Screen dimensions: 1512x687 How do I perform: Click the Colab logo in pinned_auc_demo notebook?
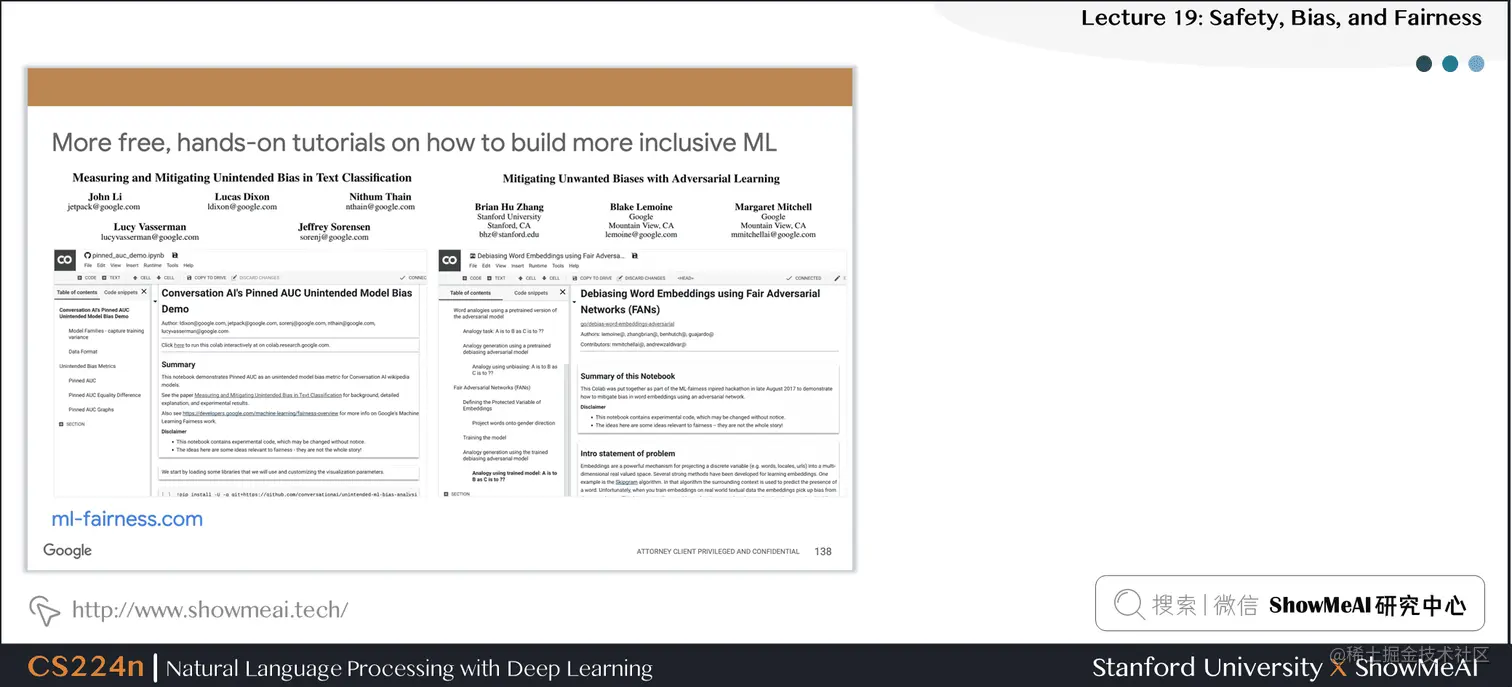(x=65, y=260)
